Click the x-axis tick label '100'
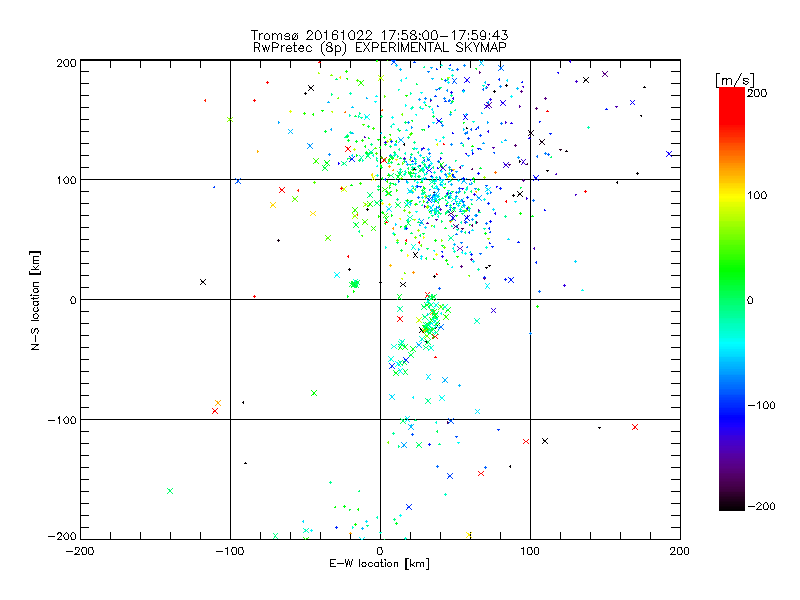The height and width of the screenshot is (600, 800). 530,551
